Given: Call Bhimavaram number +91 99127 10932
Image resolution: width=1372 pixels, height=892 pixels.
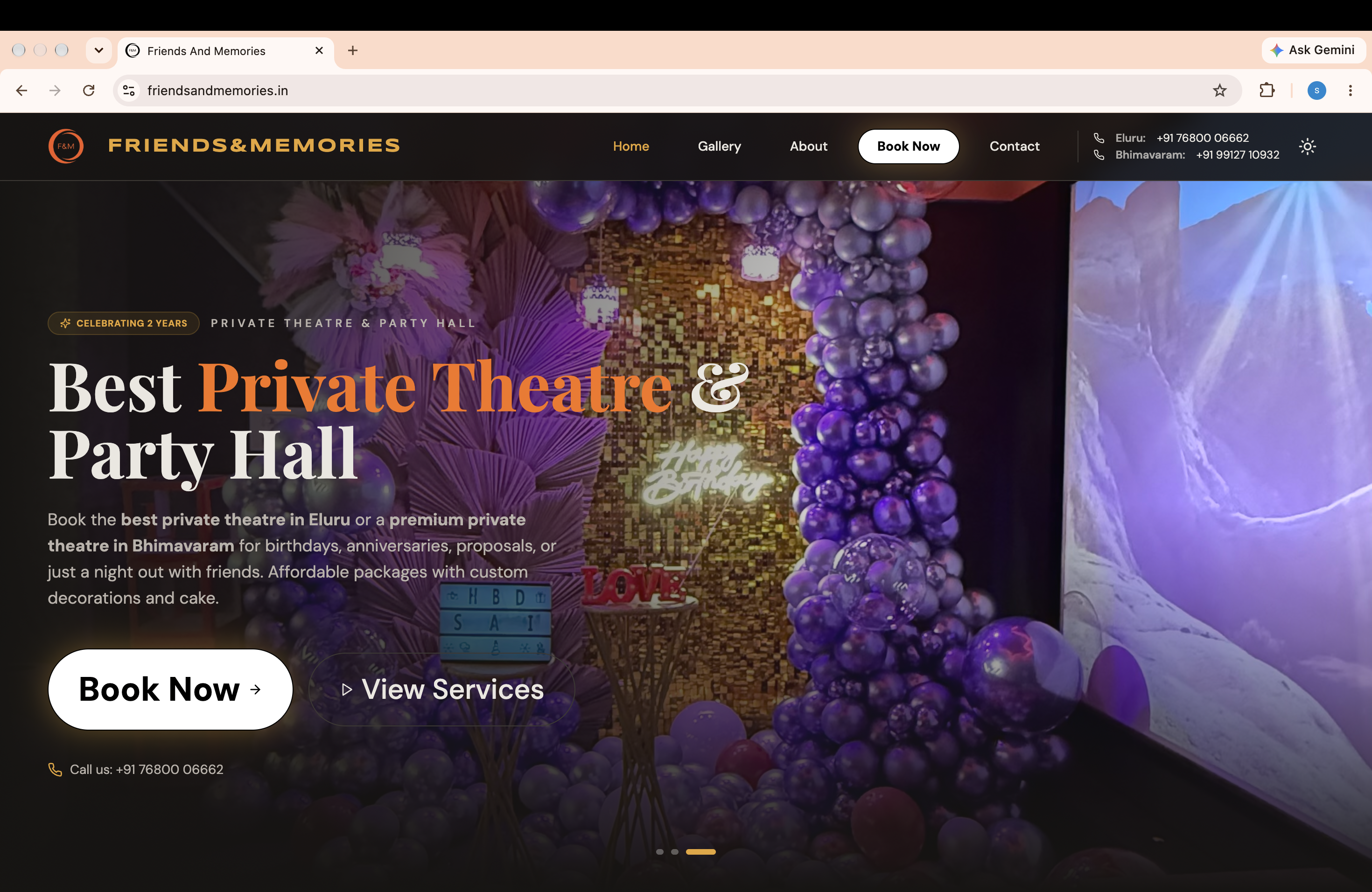Looking at the screenshot, I should pyautogui.click(x=1237, y=155).
